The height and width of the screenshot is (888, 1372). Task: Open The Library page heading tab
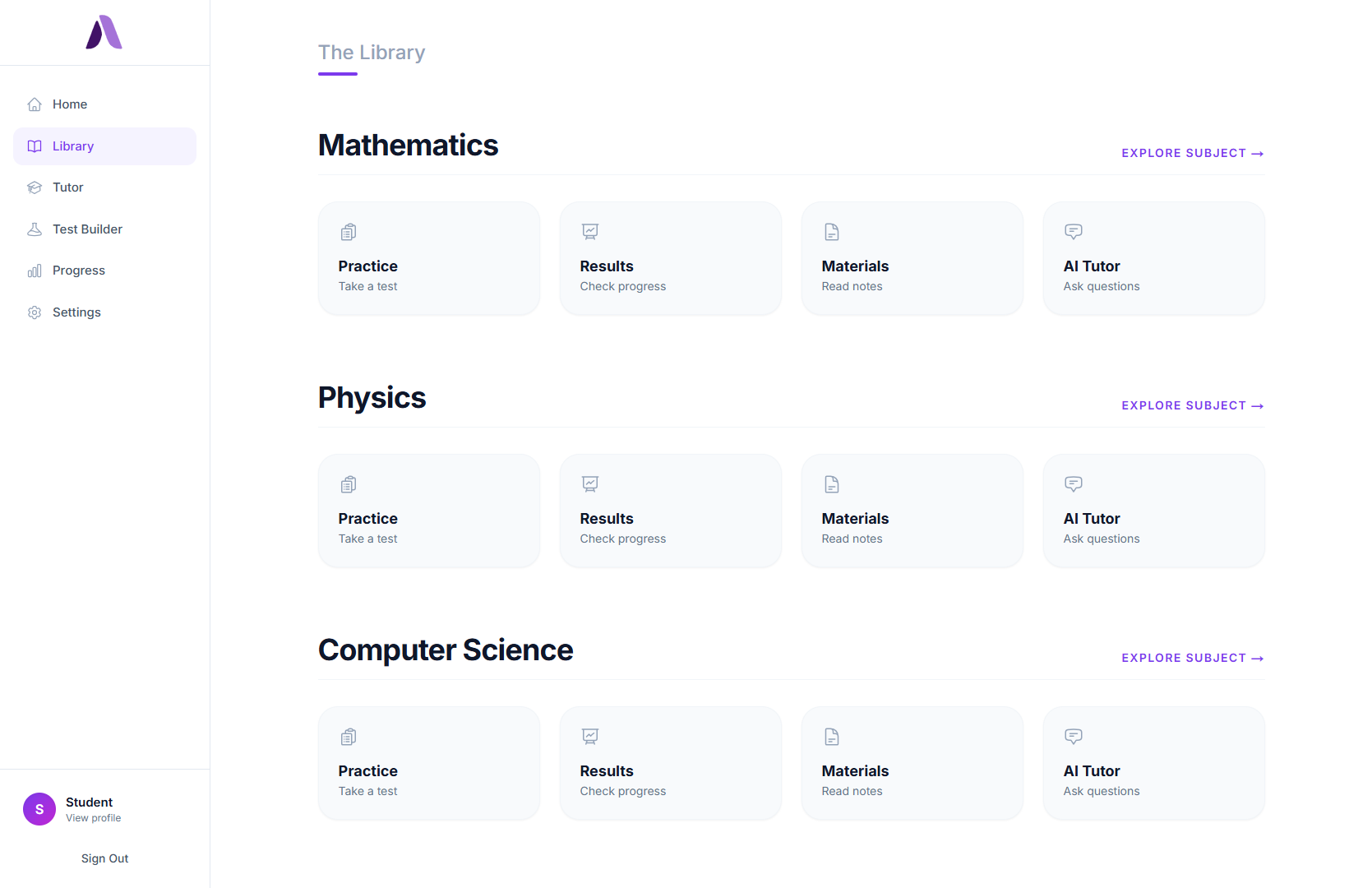tap(371, 53)
